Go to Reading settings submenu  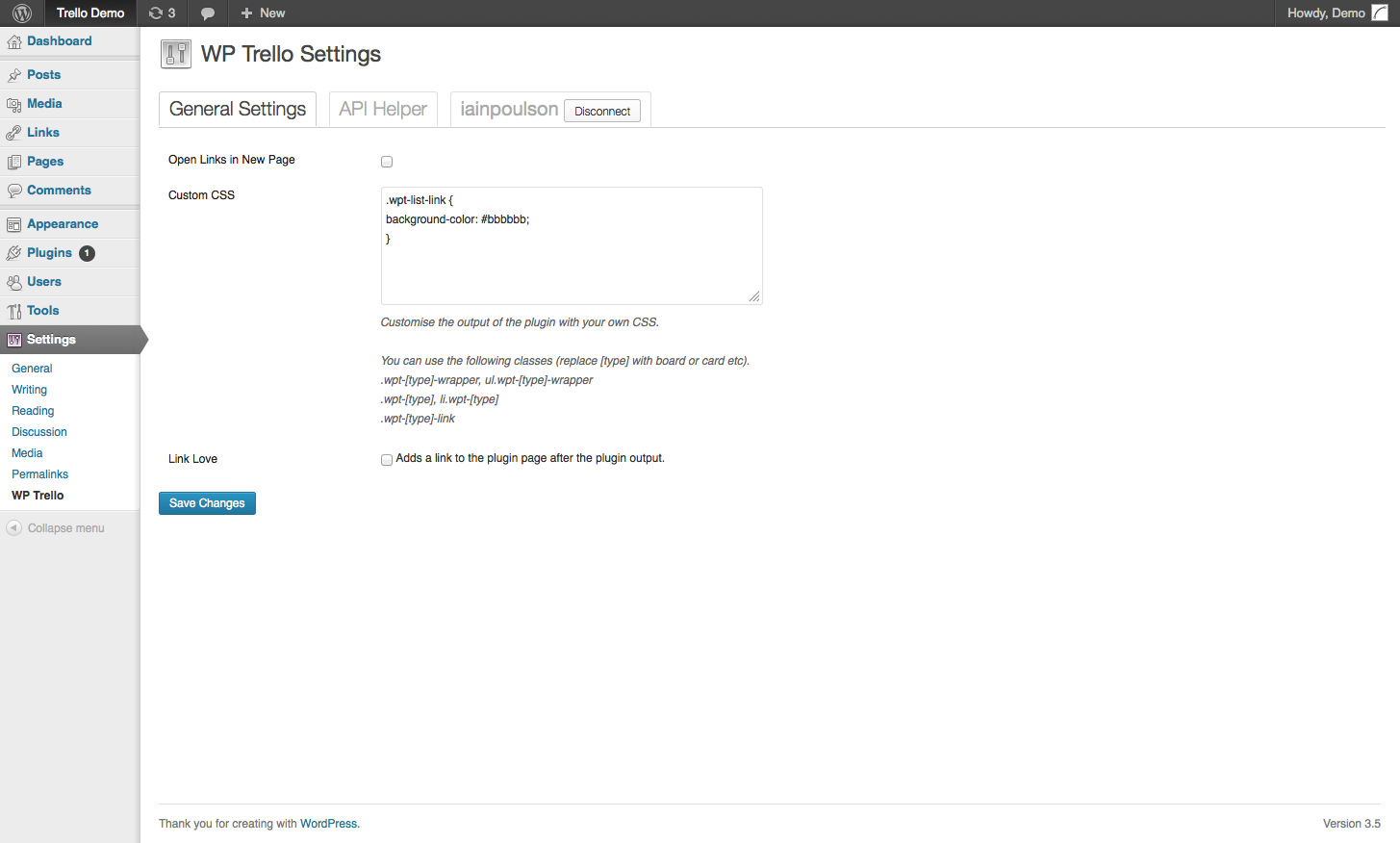point(33,411)
